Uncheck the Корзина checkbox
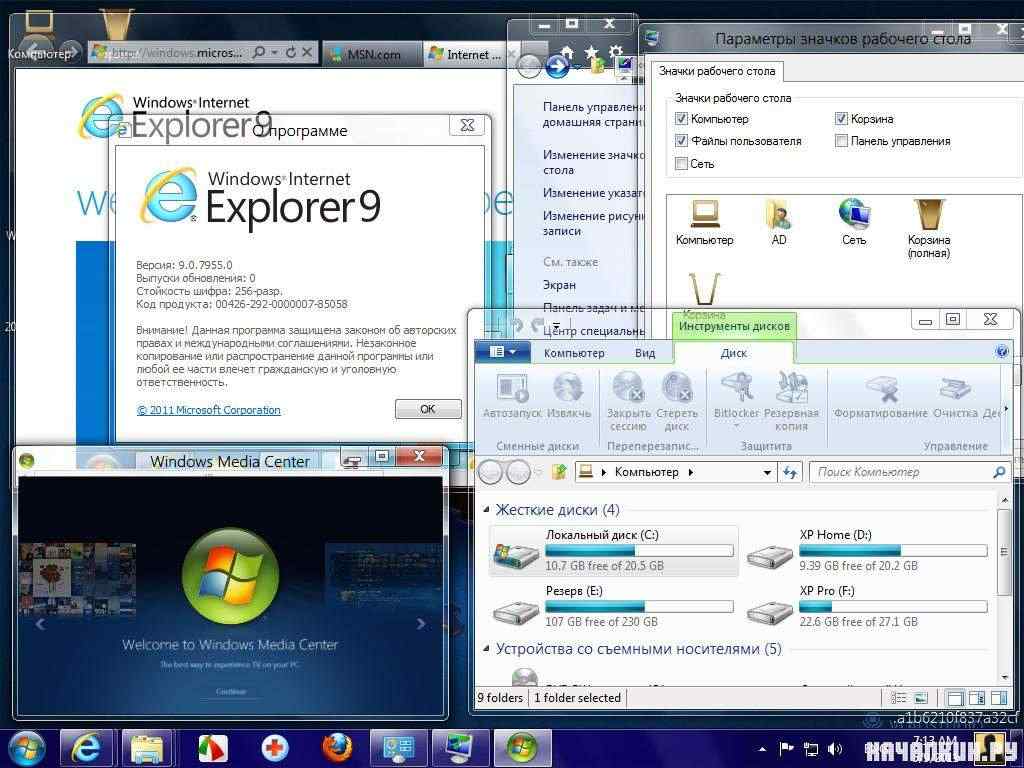Screen dimensions: 1024x768 coord(841,119)
